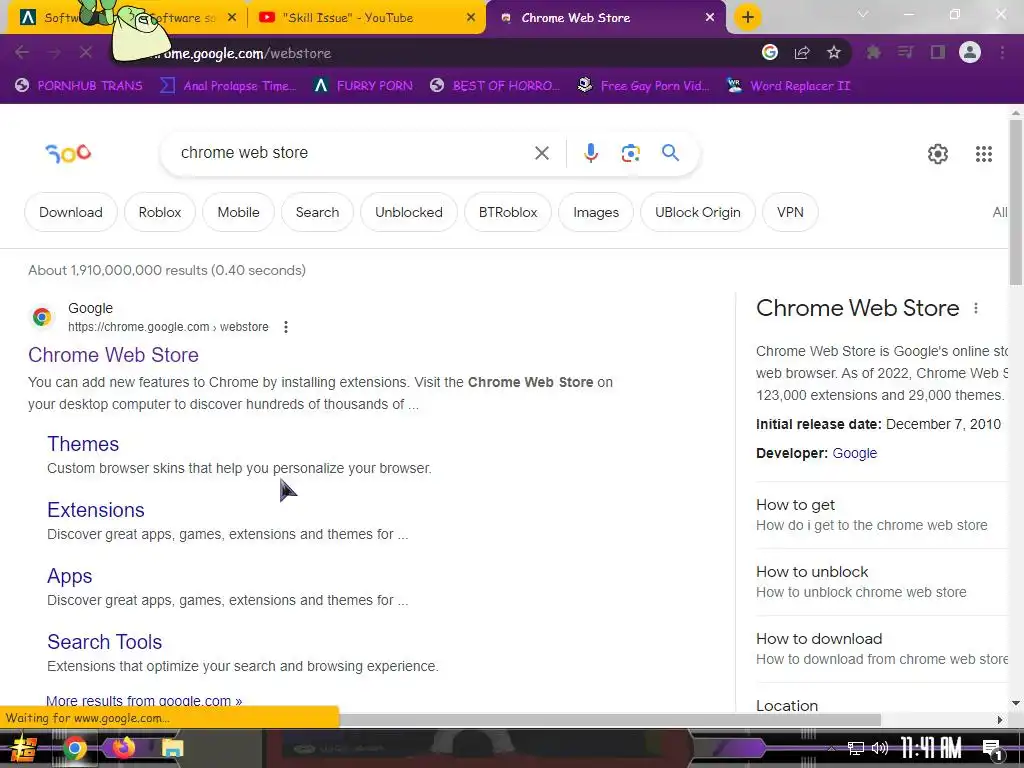
Task: Expand the How to download section
Action: coord(882,648)
